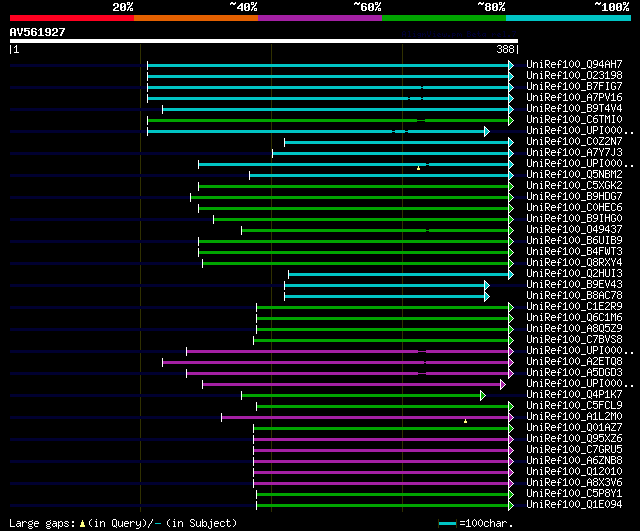Click the green ~80% identity legend segment
640x531 pixels.
[x=444, y=18]
